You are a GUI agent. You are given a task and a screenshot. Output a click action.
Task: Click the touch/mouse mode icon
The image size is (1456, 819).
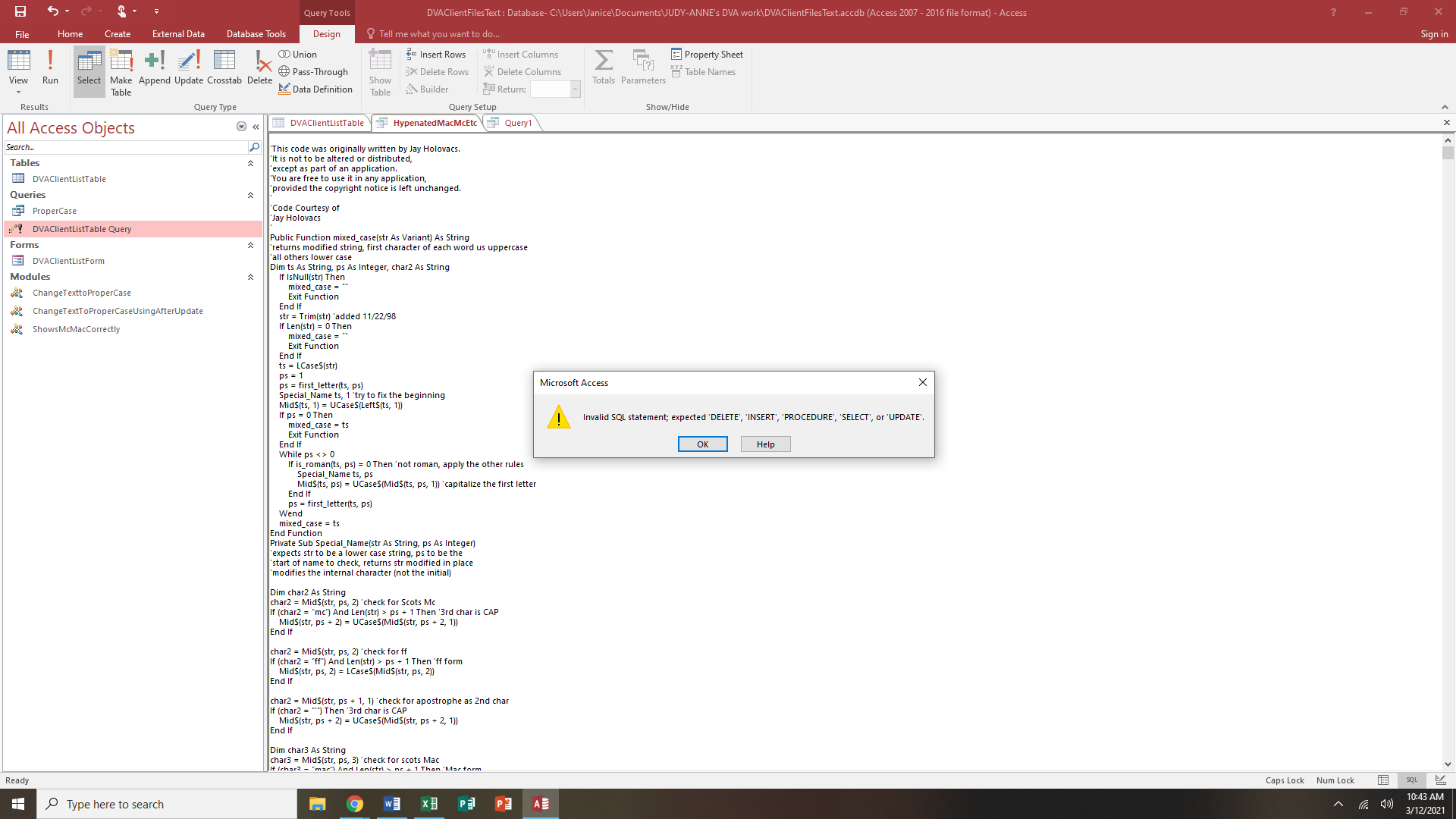click(121, 11)
